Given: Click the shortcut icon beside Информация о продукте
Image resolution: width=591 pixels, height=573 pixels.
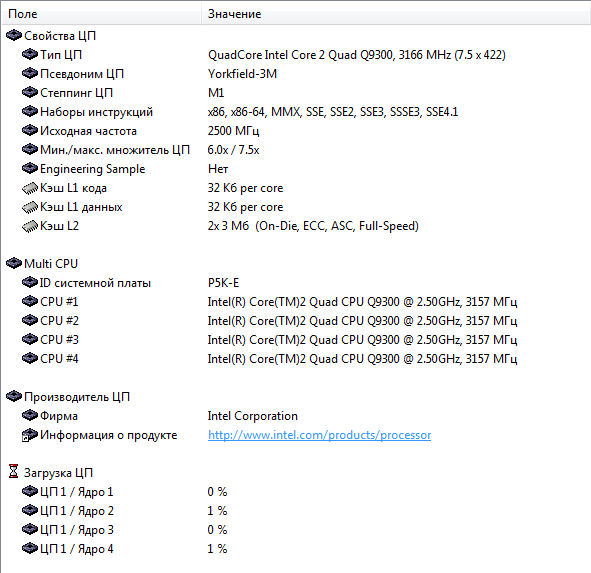Looking at the screenshot, I should click(x=30, y=435).
